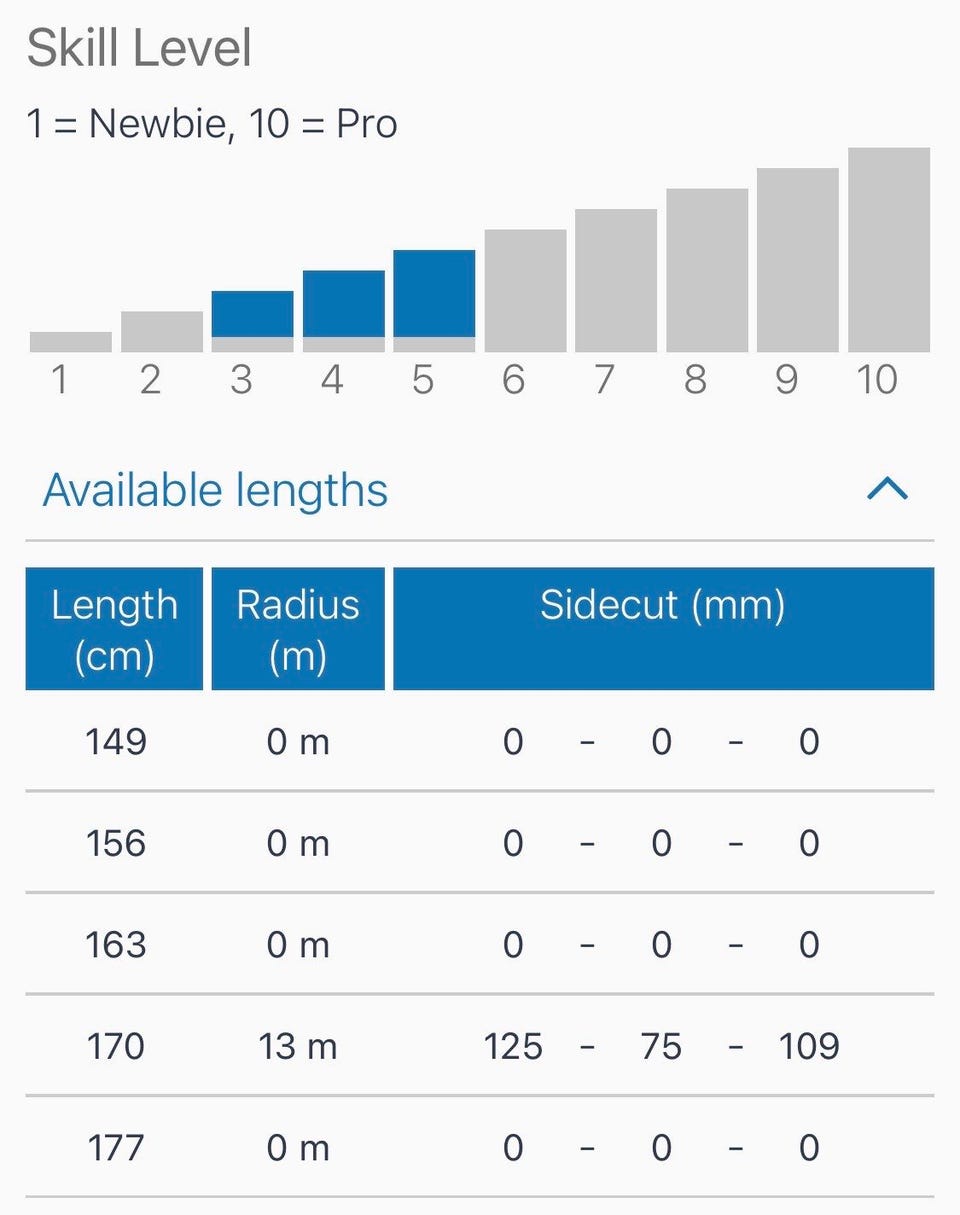Screen dimensions: 960x1215
Task: Select skill level bar 2
Action: tap(161, 332)
